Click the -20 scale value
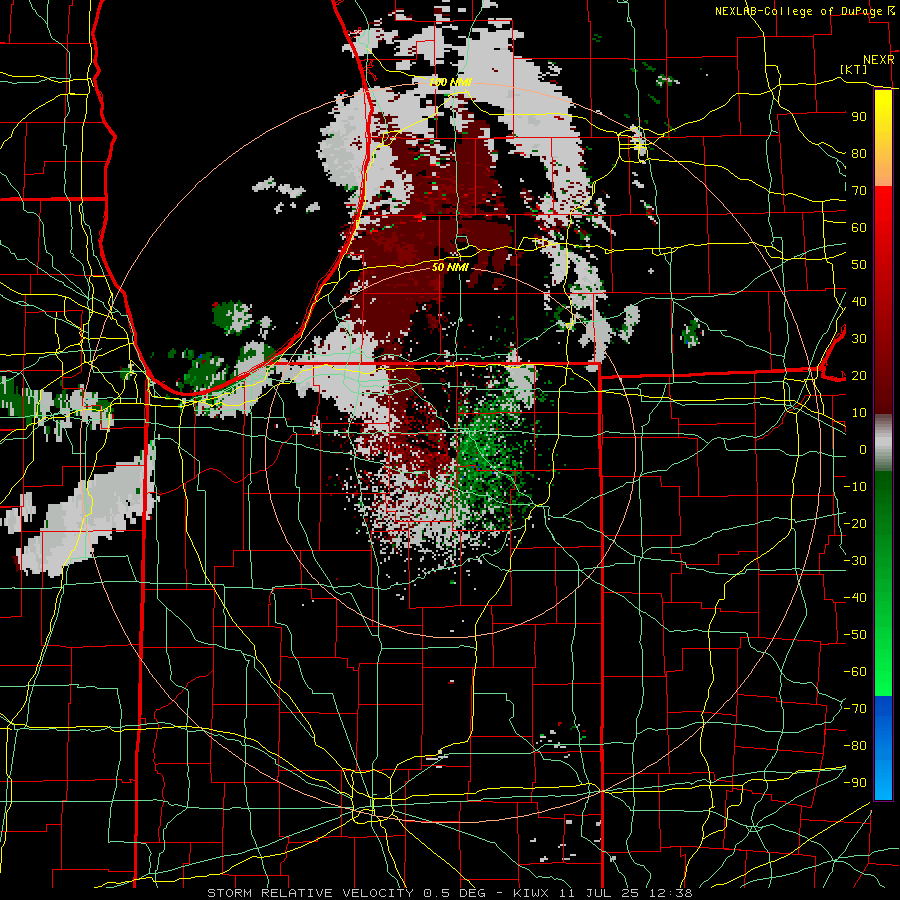The height and width of the screenshot is (900, 900). click(x=855, y=523)
